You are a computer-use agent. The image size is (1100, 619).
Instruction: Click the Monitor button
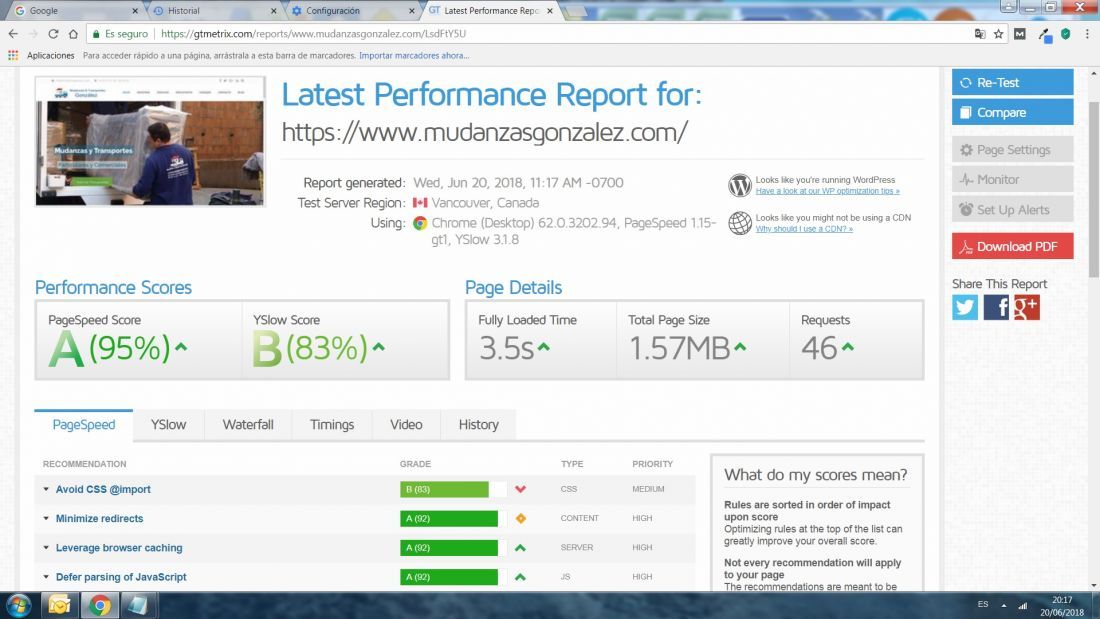point(1012,180)
